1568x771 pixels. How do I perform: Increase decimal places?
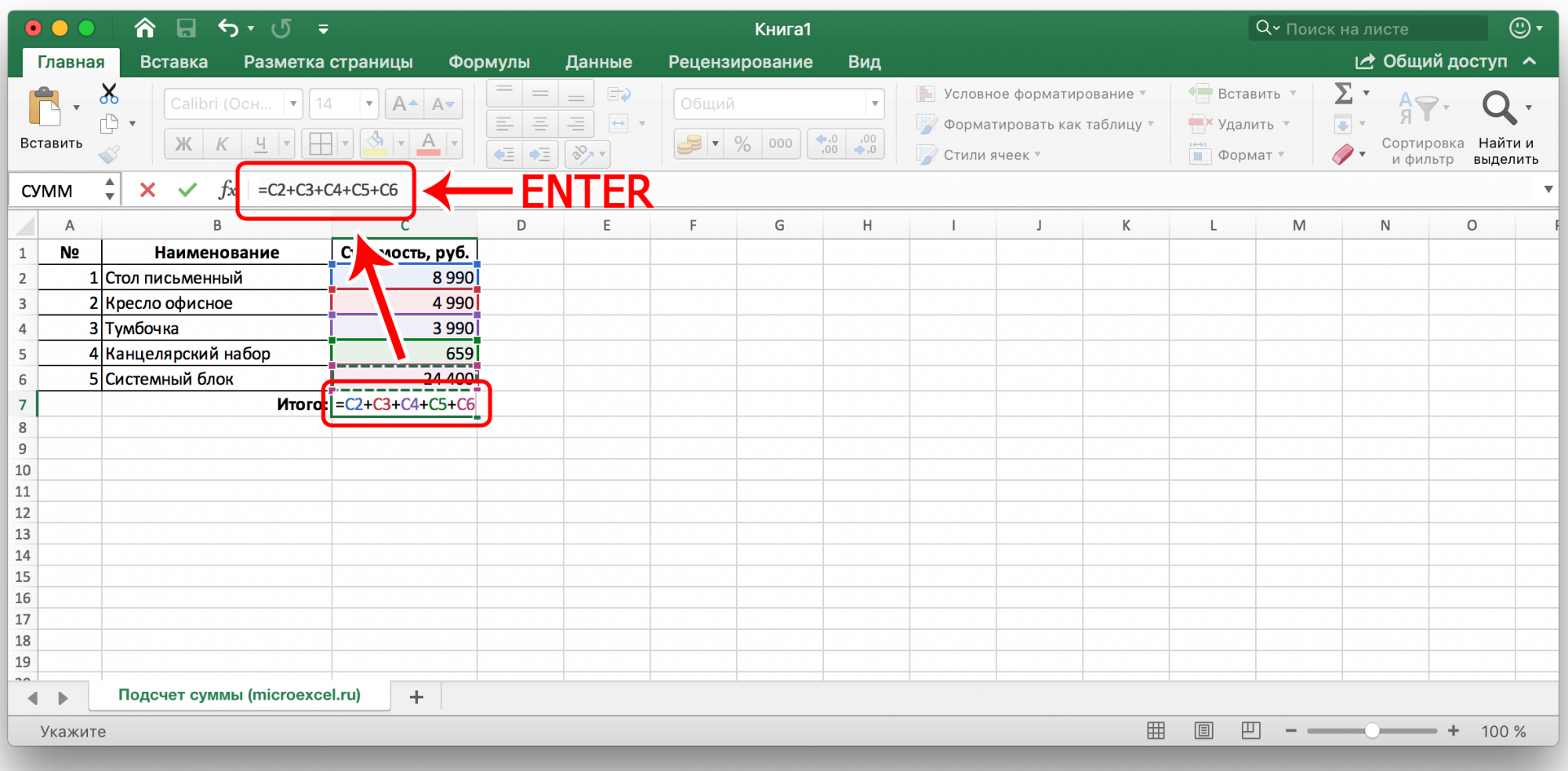click(827, 144)
